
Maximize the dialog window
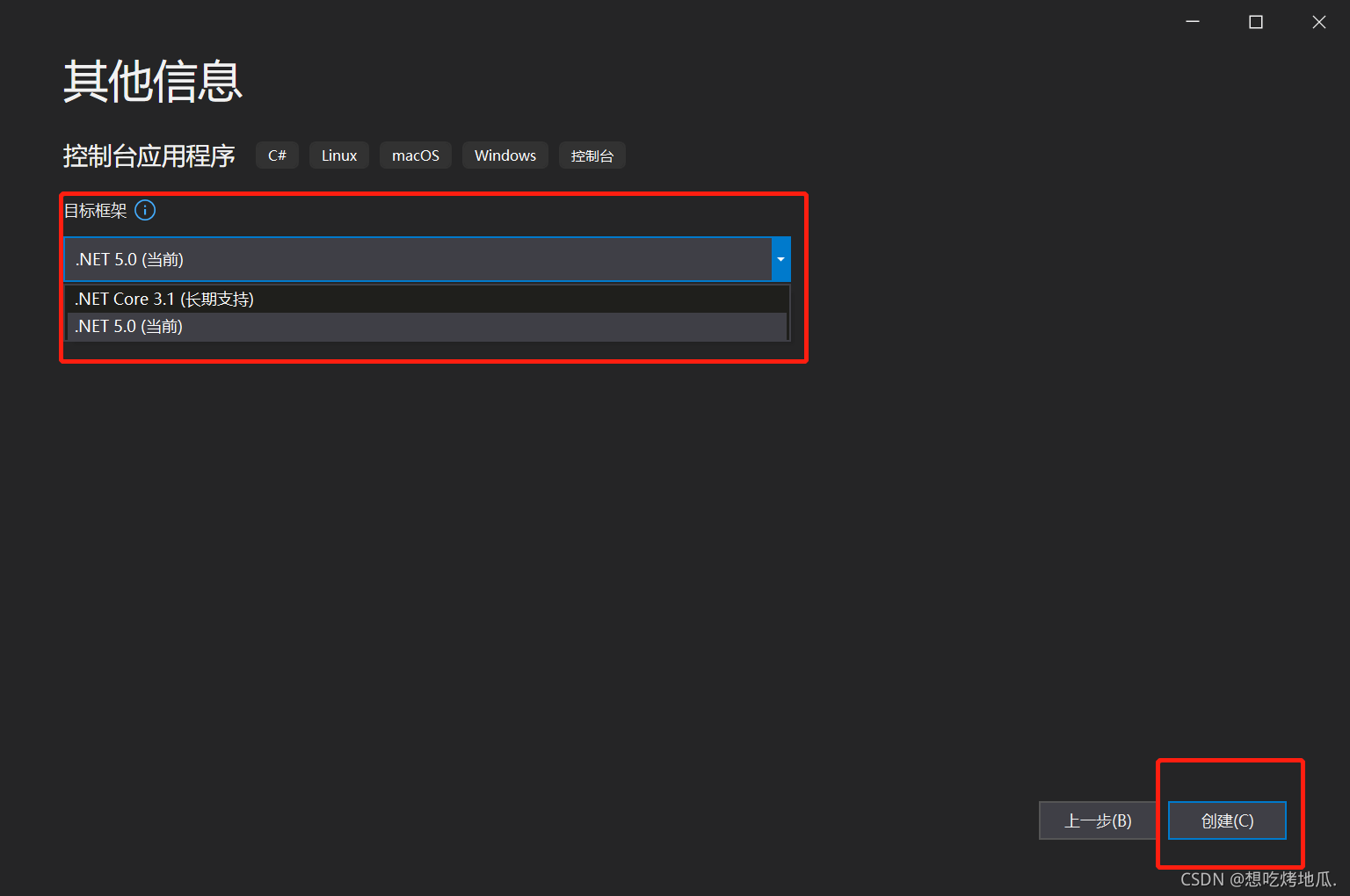tap(1256, 22)
